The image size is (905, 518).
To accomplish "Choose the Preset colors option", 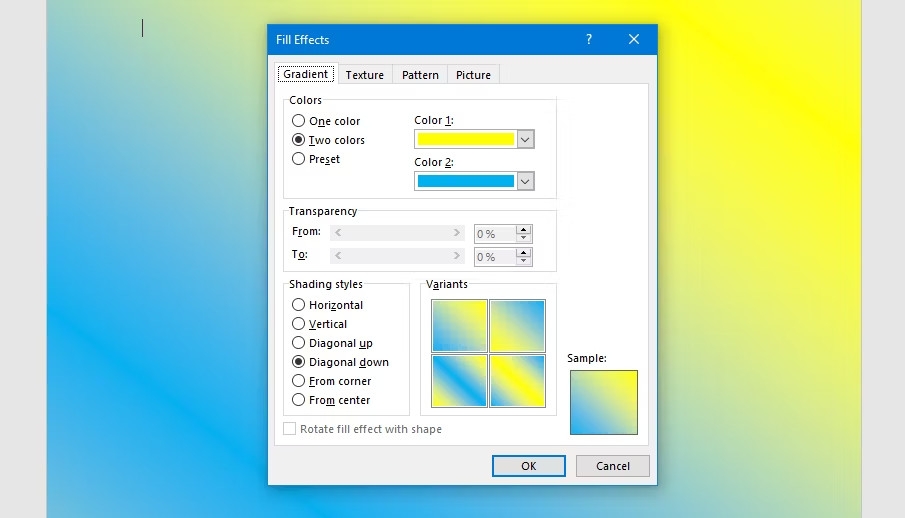I will [x=316, y=159].
